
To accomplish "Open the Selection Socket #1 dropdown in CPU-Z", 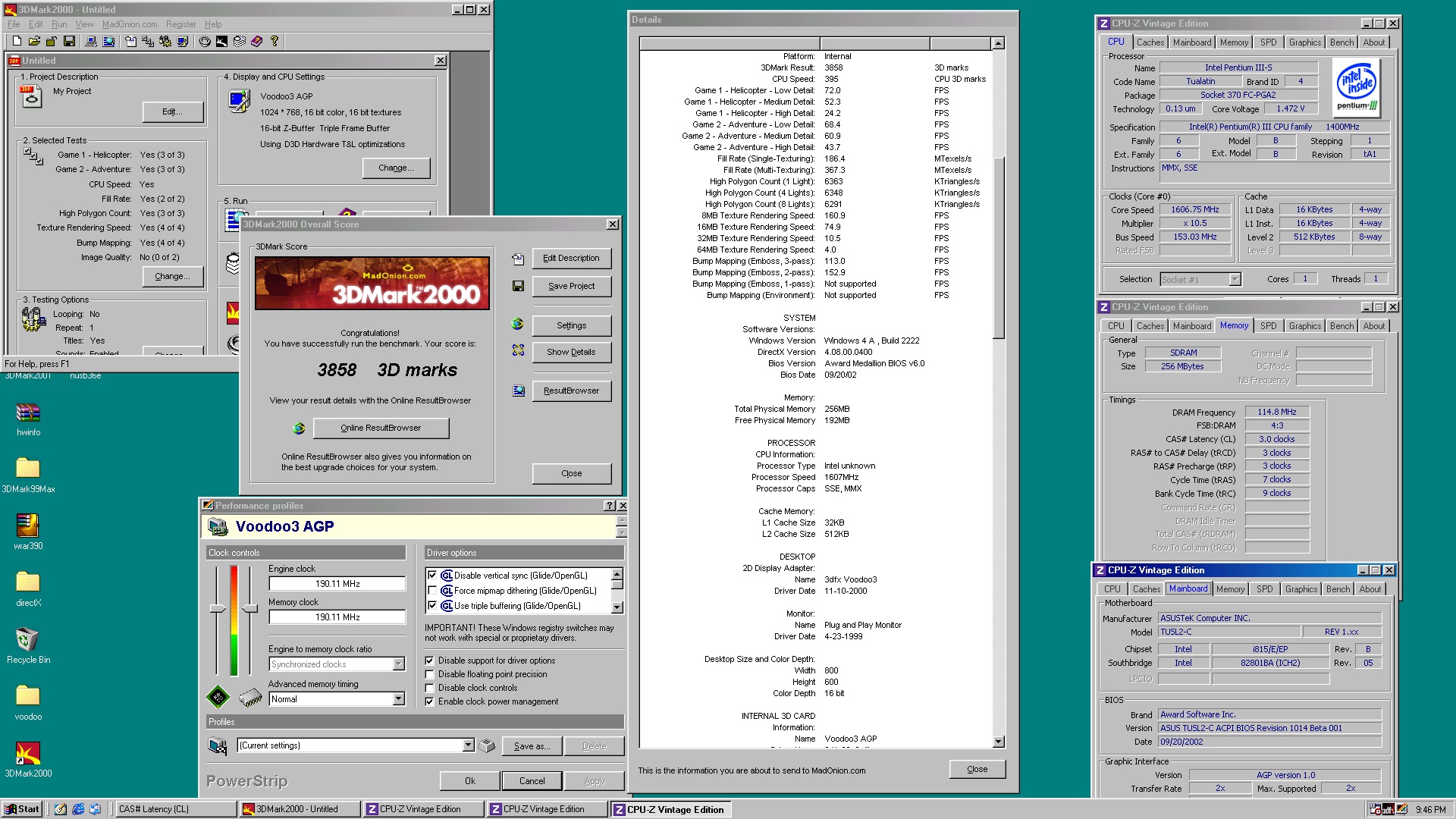I will 1235,280.
